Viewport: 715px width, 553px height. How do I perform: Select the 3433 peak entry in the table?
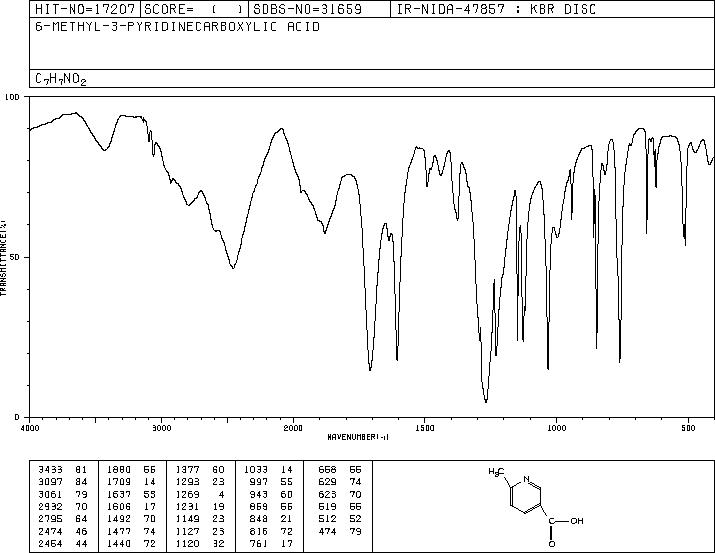click(63, 470)
